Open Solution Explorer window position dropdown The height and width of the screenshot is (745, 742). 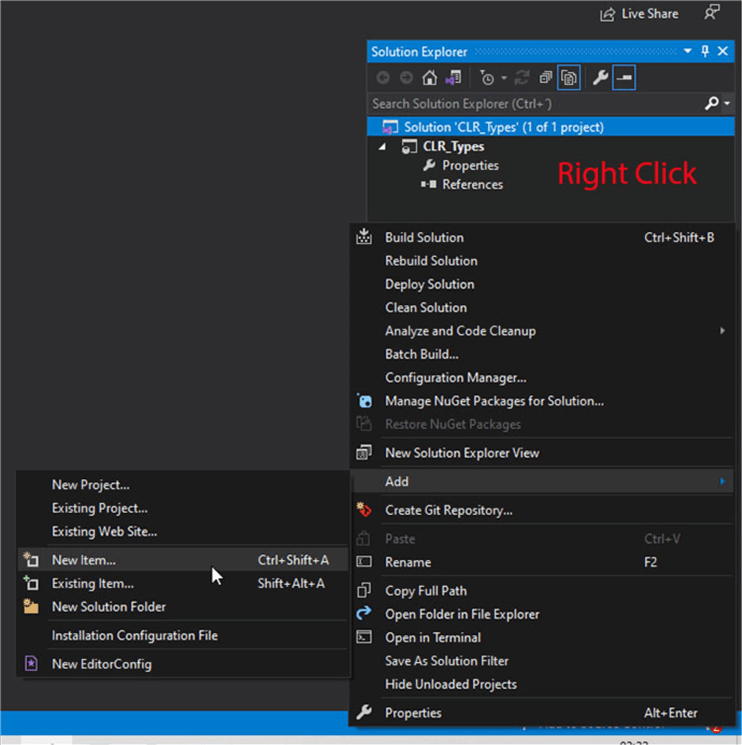tap(687, 51)
